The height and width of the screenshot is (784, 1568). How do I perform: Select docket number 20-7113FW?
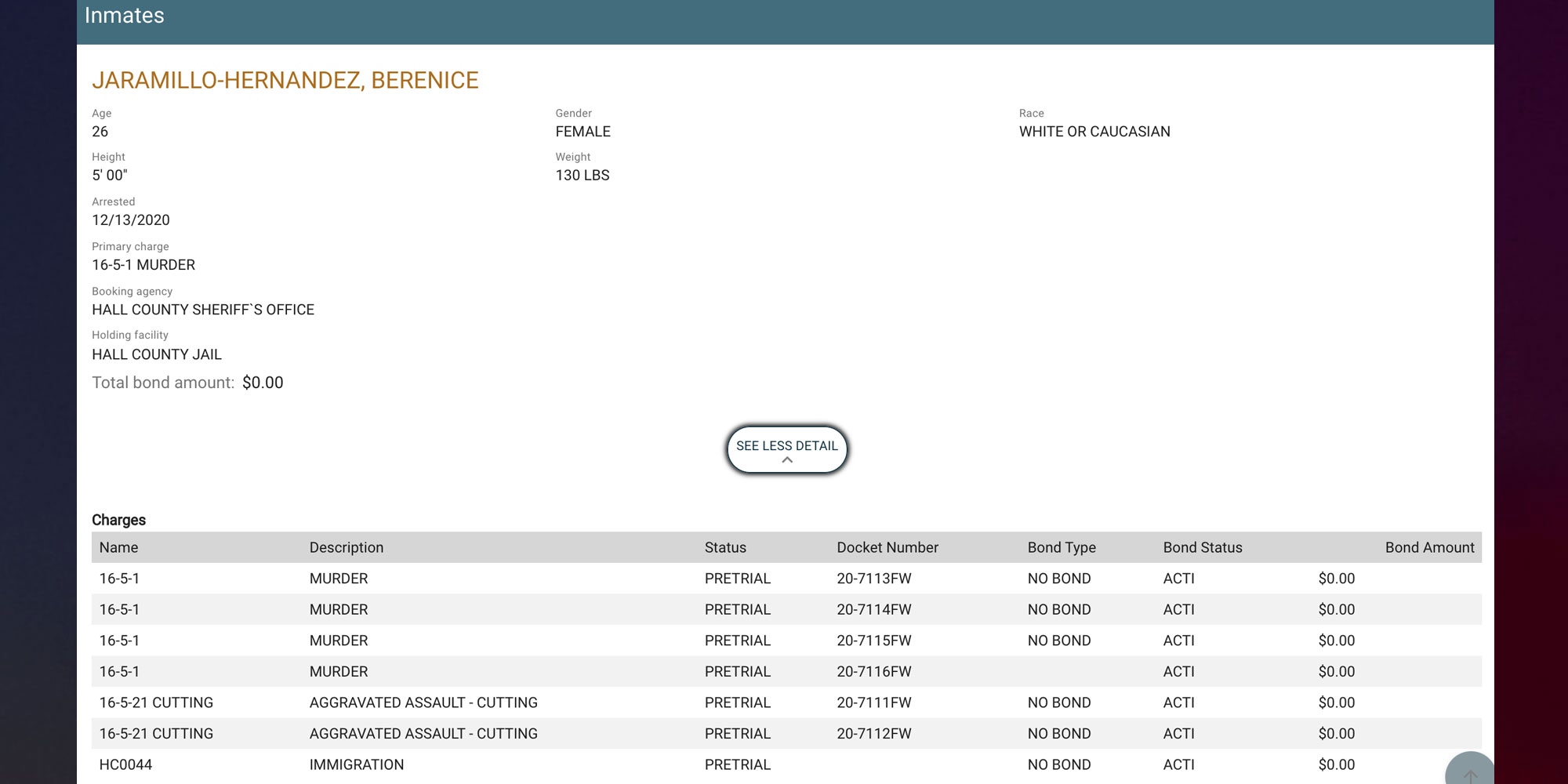[874, 579]
